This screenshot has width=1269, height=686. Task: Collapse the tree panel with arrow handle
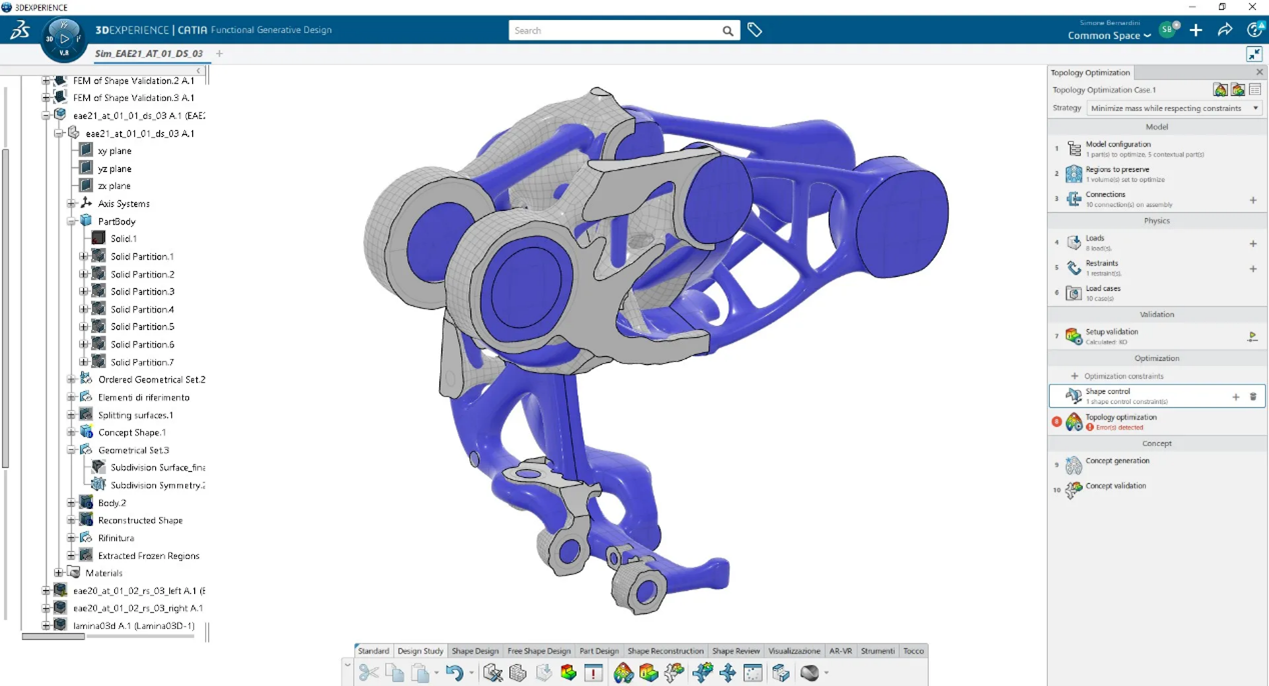coord(199,71)
